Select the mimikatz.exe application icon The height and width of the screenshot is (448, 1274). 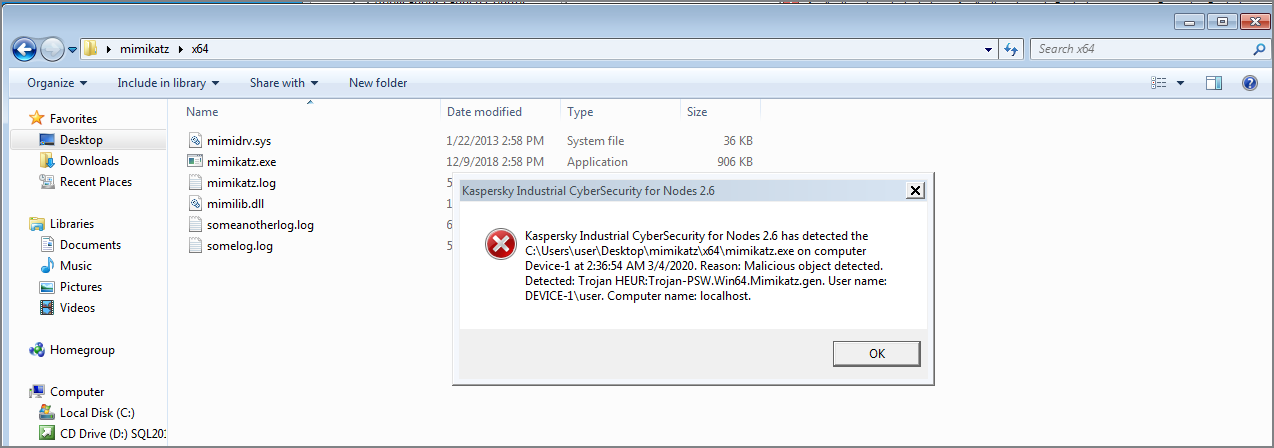tap(196, 161)
